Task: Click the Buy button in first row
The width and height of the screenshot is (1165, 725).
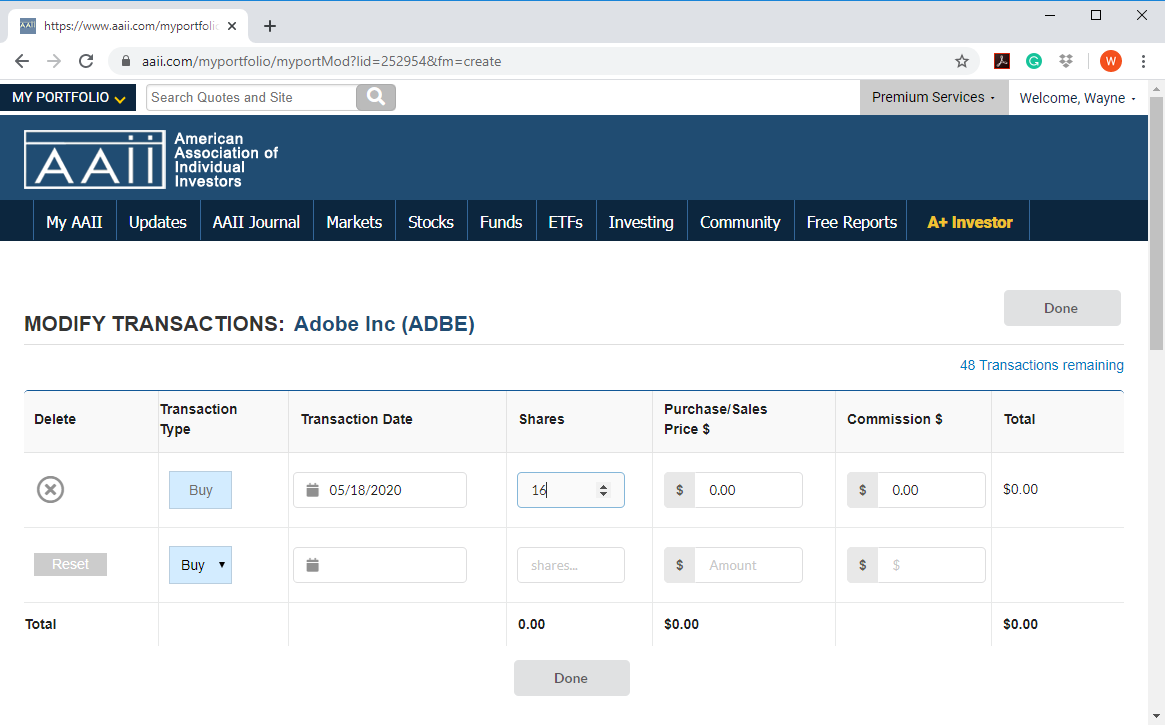Action: coord(201,490)
